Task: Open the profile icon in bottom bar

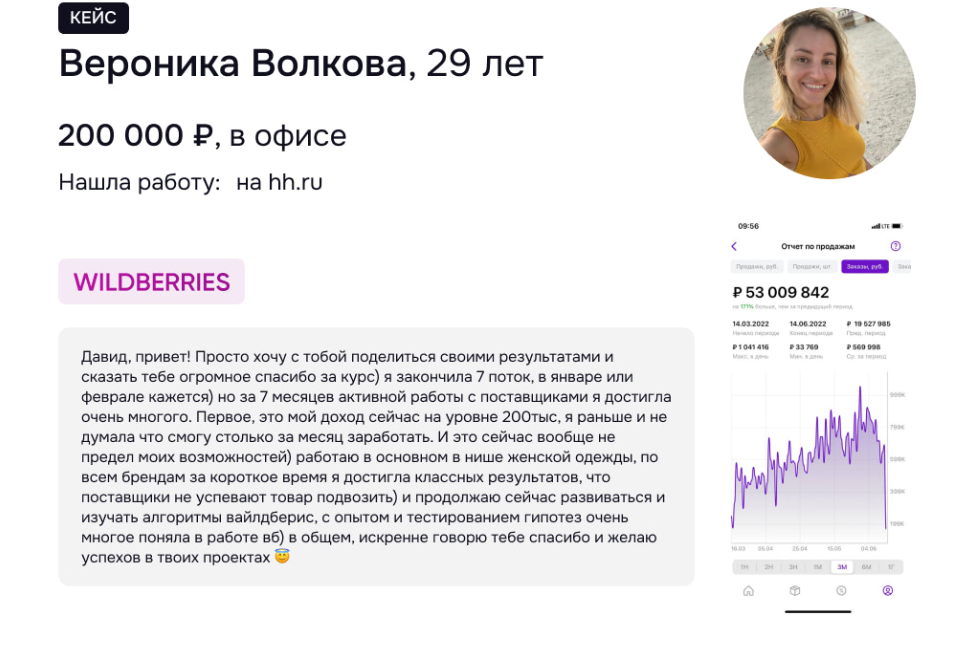Action: point(887,591)
